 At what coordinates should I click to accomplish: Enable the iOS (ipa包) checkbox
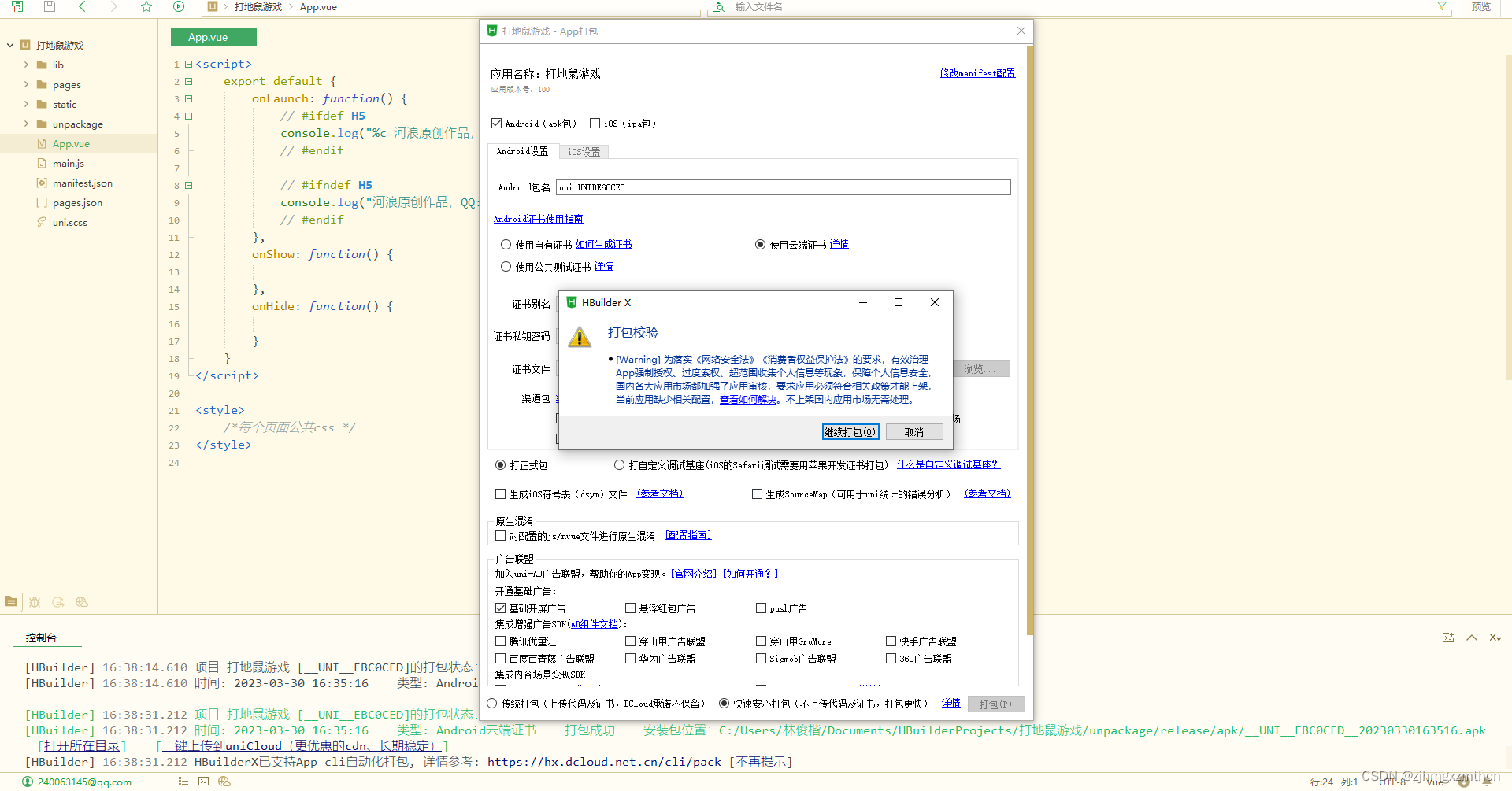click(595, 124)
